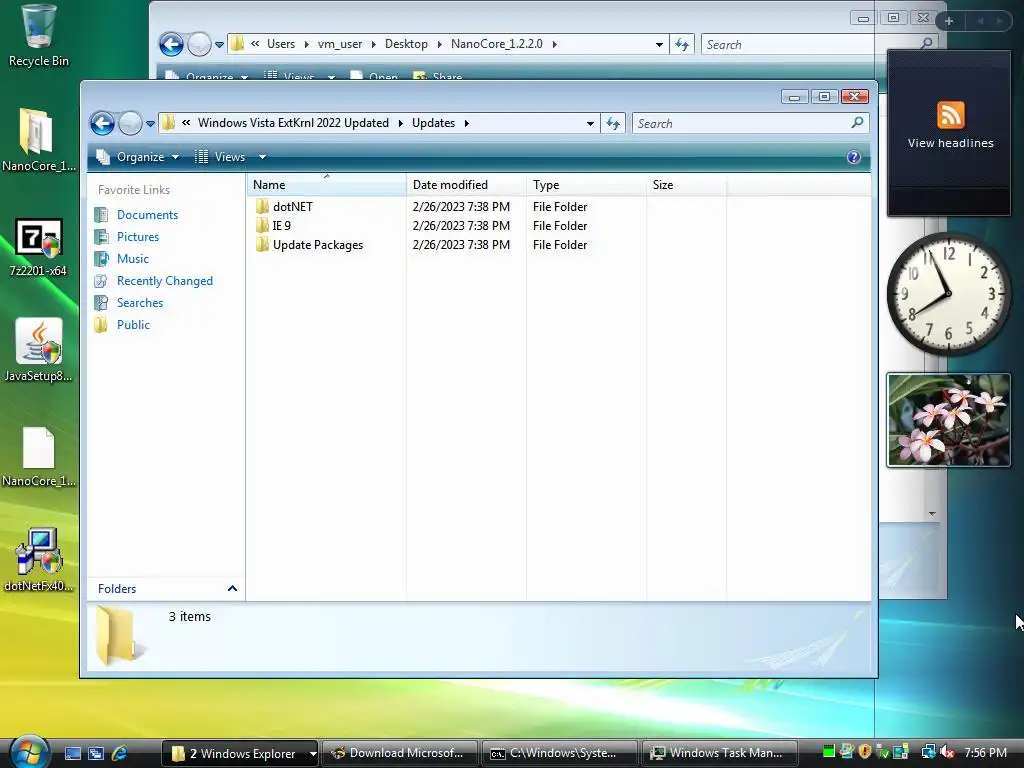Open address bar history dropdown in the Updates window
Screen dimensions: 1024x768
pyautogui.click(x=590, y=123)
